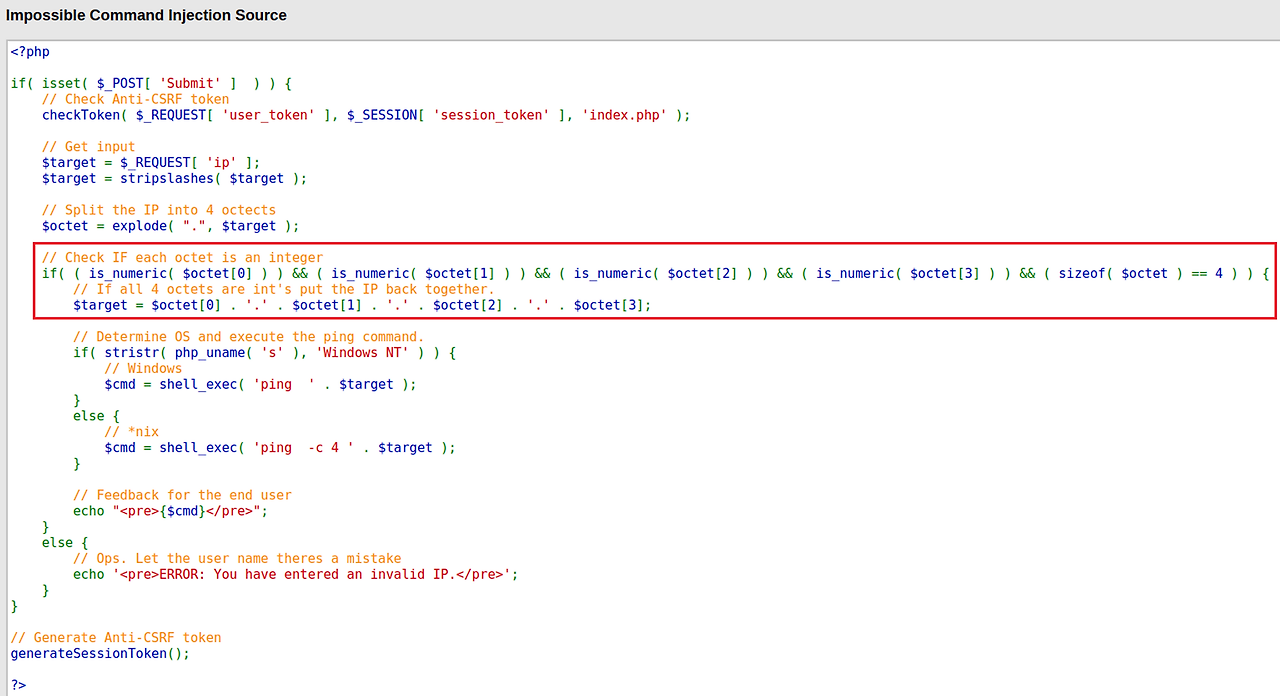Click the "// Generate Anti-CSRF token" comment
Screen dimensions: 1280x696
(116, 638)
